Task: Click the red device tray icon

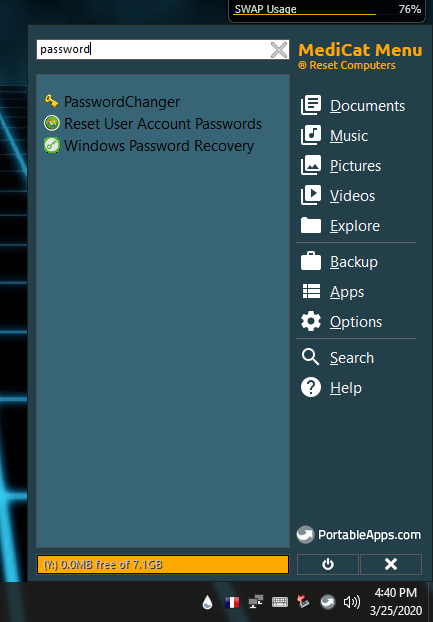Action: tap(304, 602)
